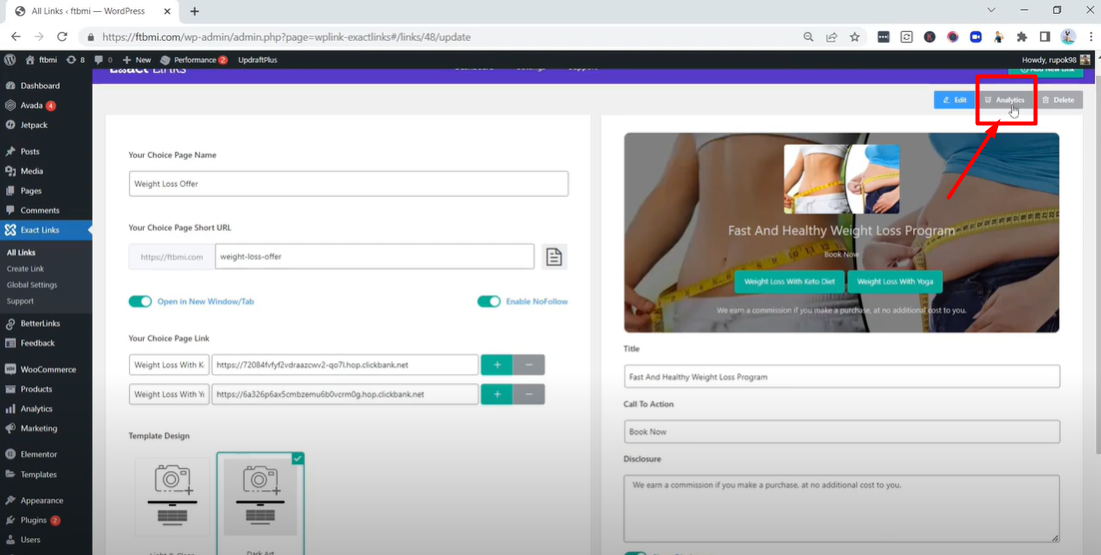Open Chrome three-dot menu

pyautogui.click(x=1089, y=37)
